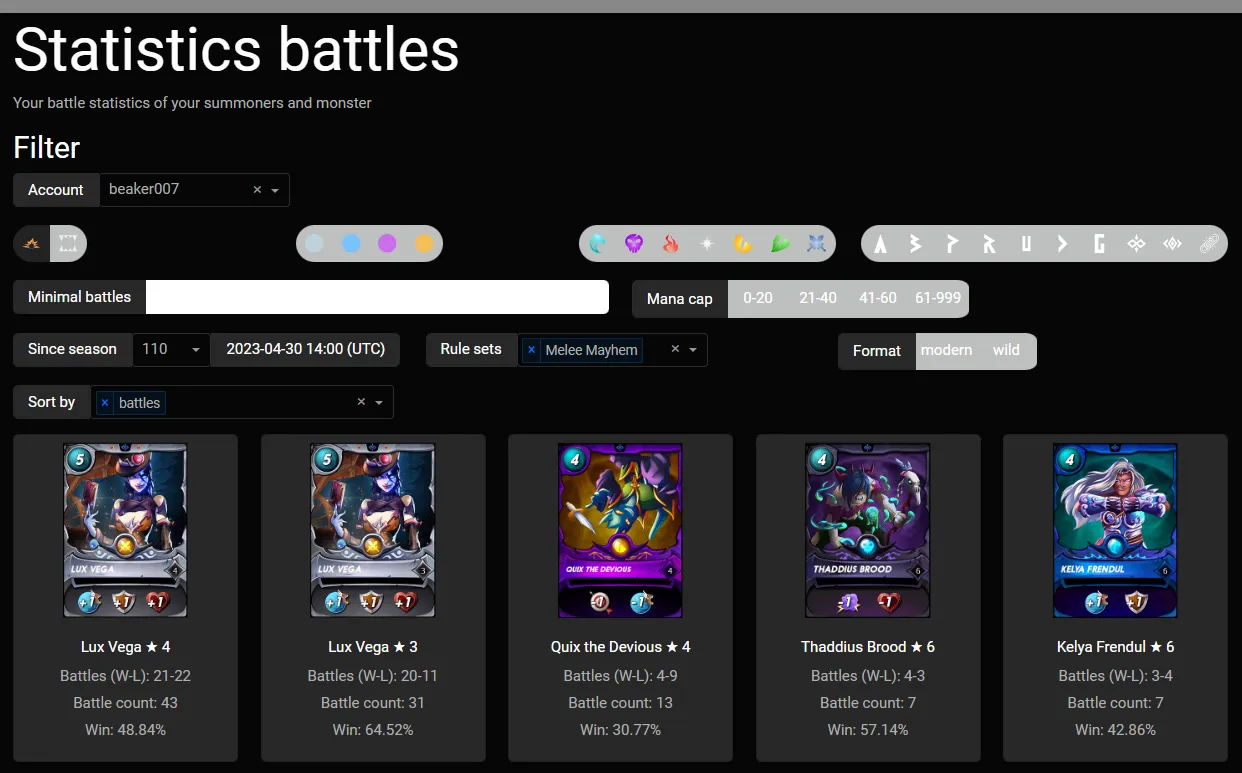1242x773 pixels.
Task: Switch format to wild
Action: (1006, 350)
